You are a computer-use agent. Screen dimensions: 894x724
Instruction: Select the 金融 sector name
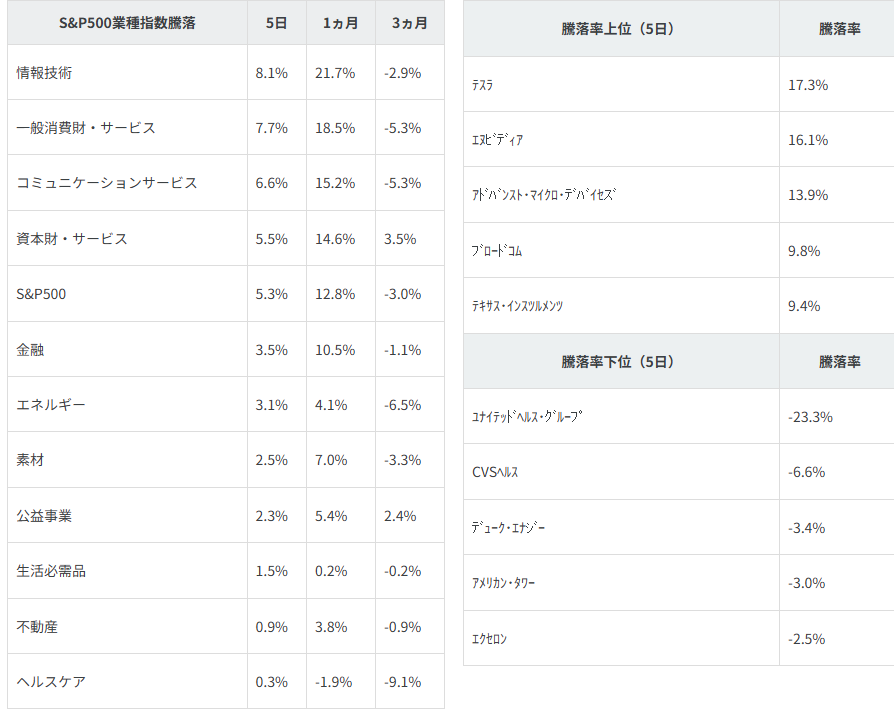(x=31, y=350)
